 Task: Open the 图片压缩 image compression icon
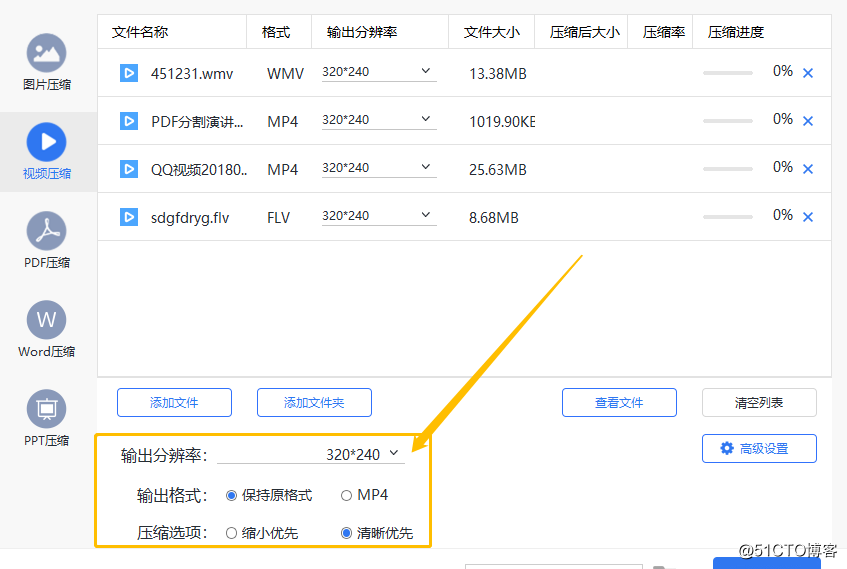pos(46,53)
